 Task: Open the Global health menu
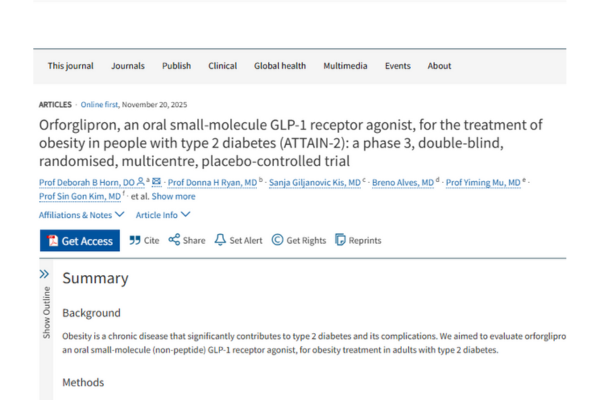pyautogui.click(x=280, y=66)
